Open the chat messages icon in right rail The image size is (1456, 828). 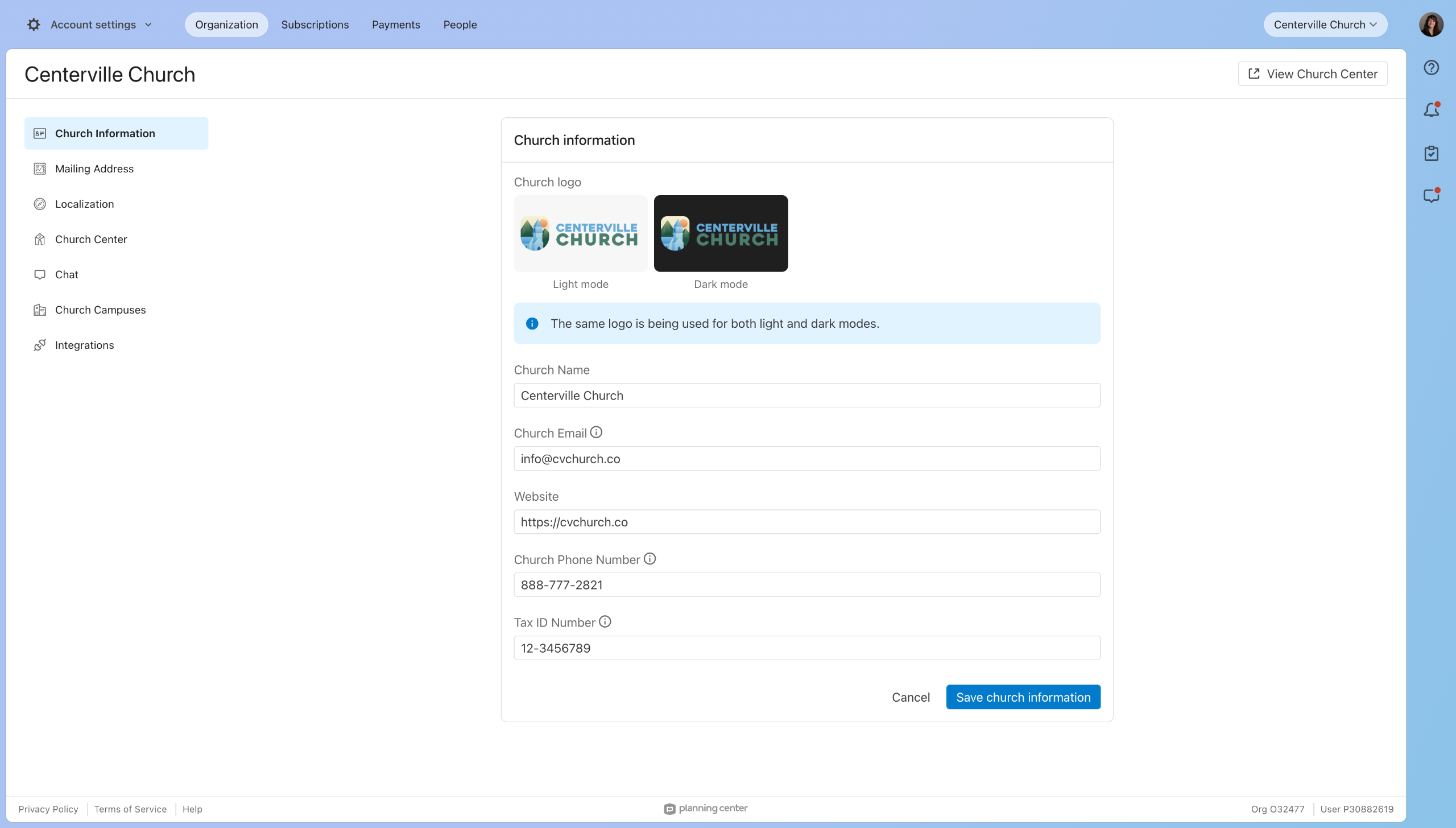click(1431, 196)
